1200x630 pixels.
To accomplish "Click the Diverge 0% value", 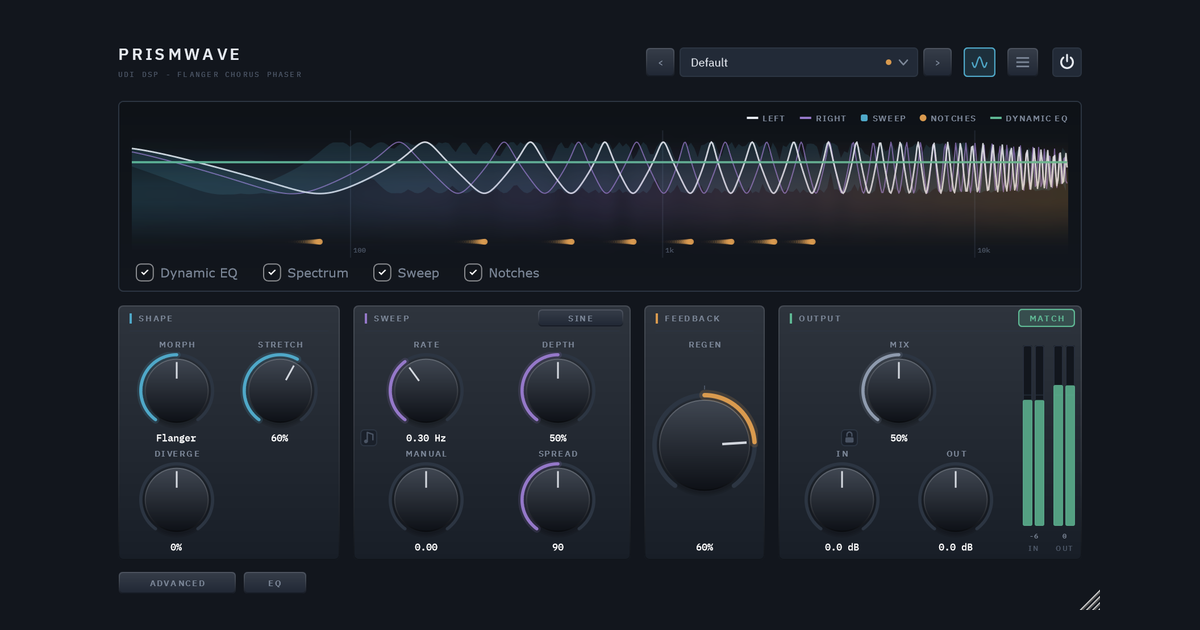I will pos(176,547).
